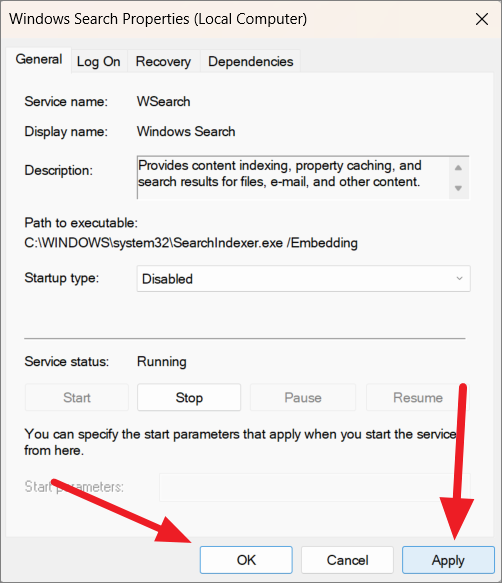This screenshot has height=583, width=502.
Task: Click the disabled Pause button
Action: [303, 397]
